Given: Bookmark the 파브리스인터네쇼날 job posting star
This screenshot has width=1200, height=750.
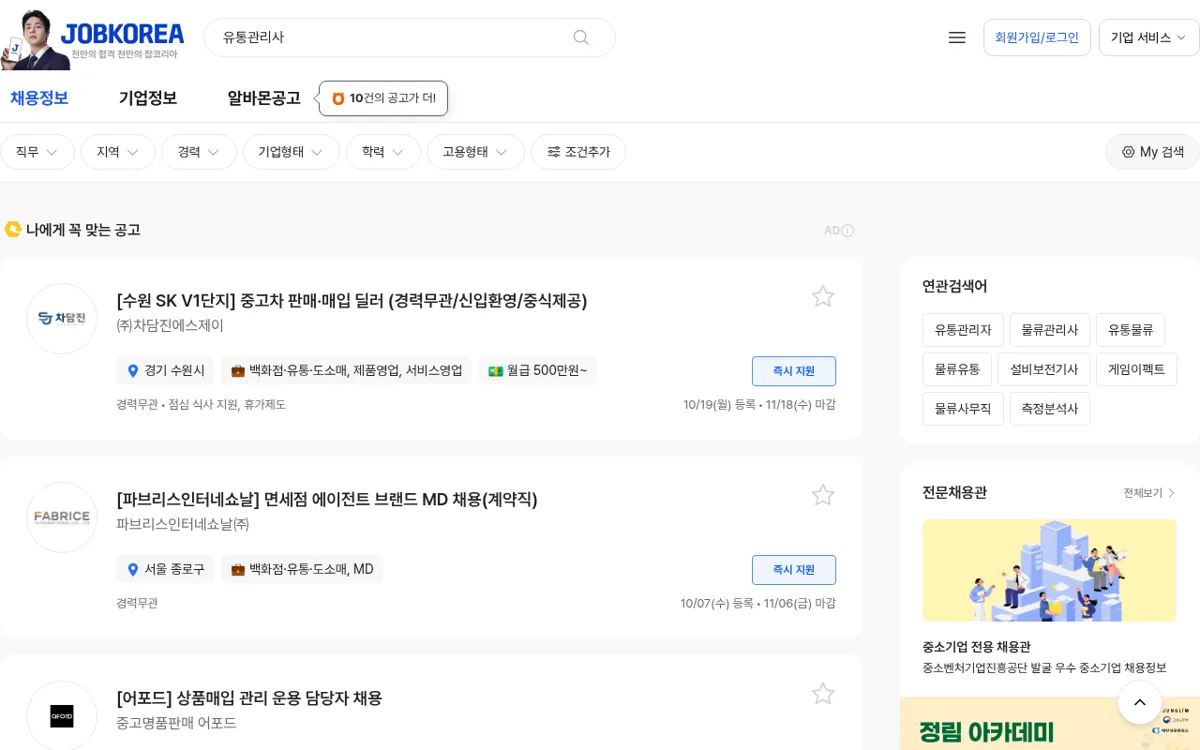Looking at the screenshot, I should [823, 495].
